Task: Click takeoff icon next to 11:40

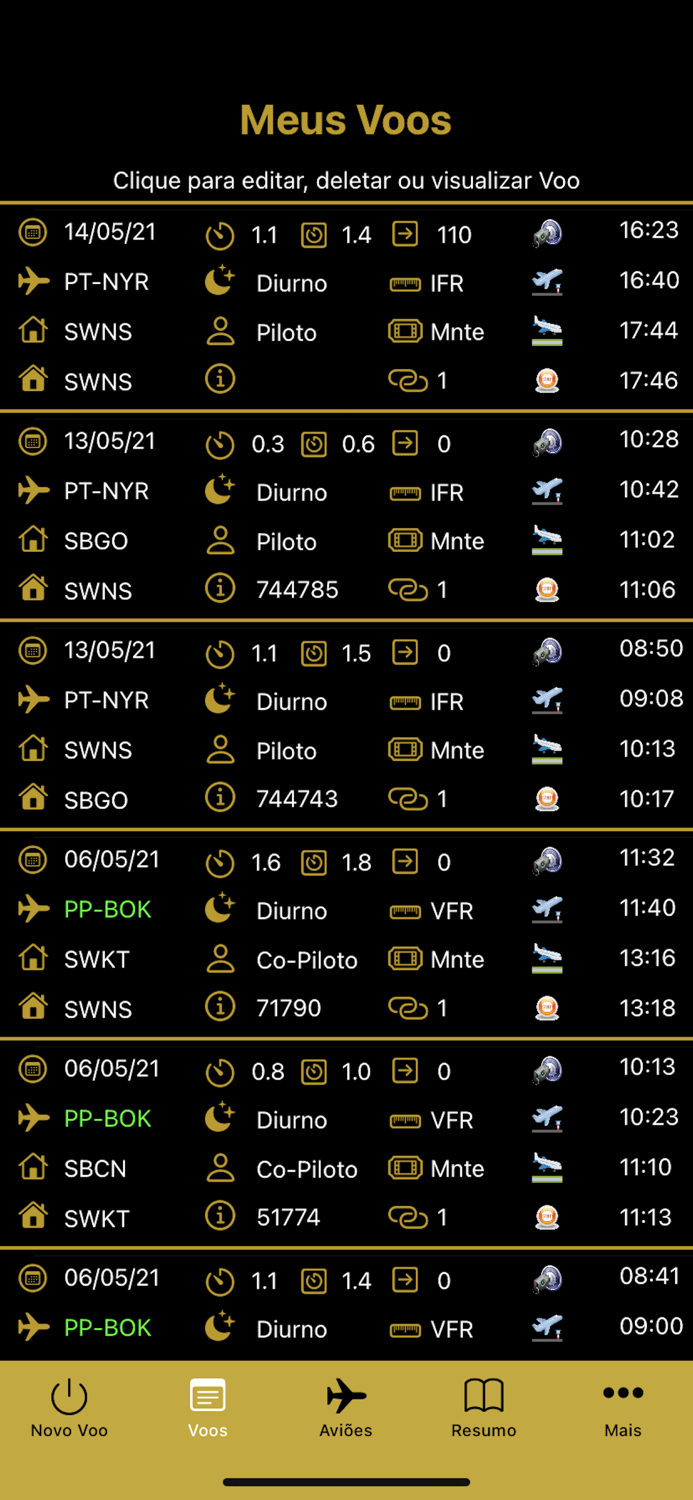Action: coord(547,910)
